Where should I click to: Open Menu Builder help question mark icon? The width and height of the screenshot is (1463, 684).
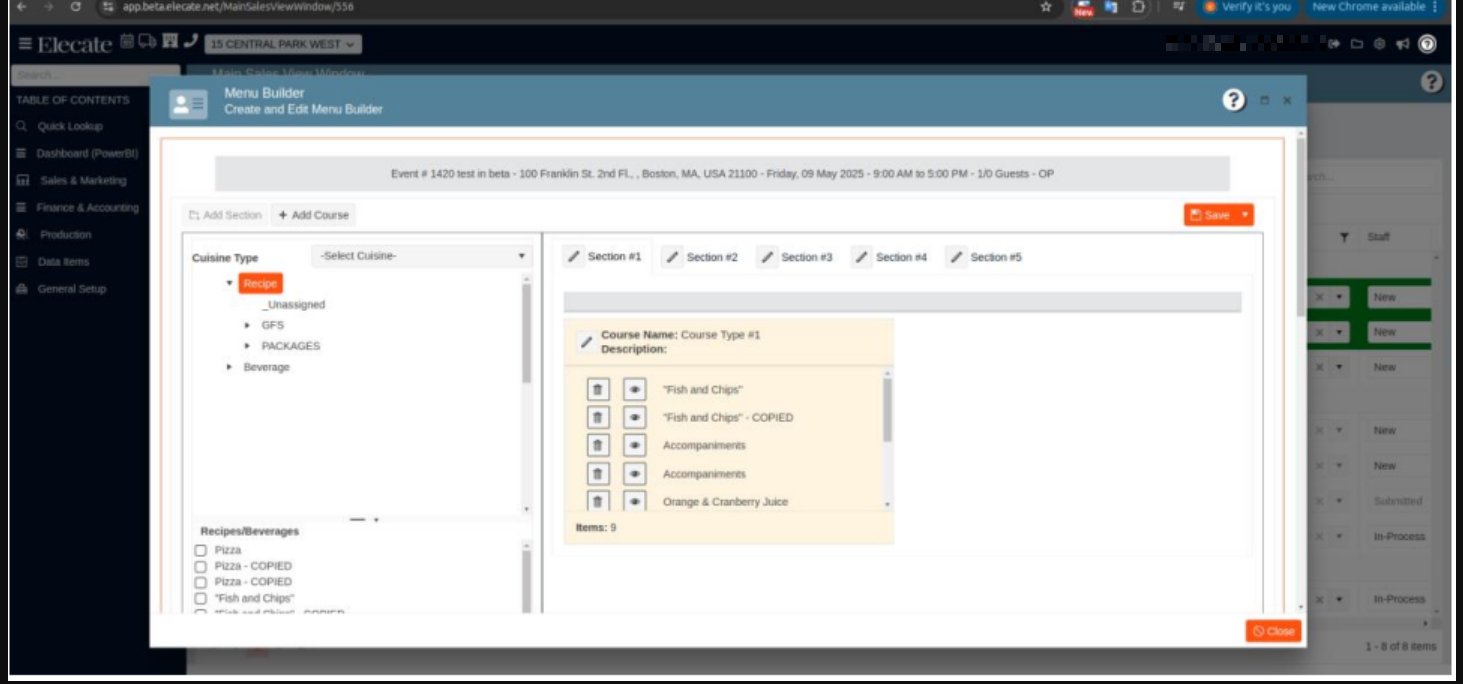coord(1234,100)
